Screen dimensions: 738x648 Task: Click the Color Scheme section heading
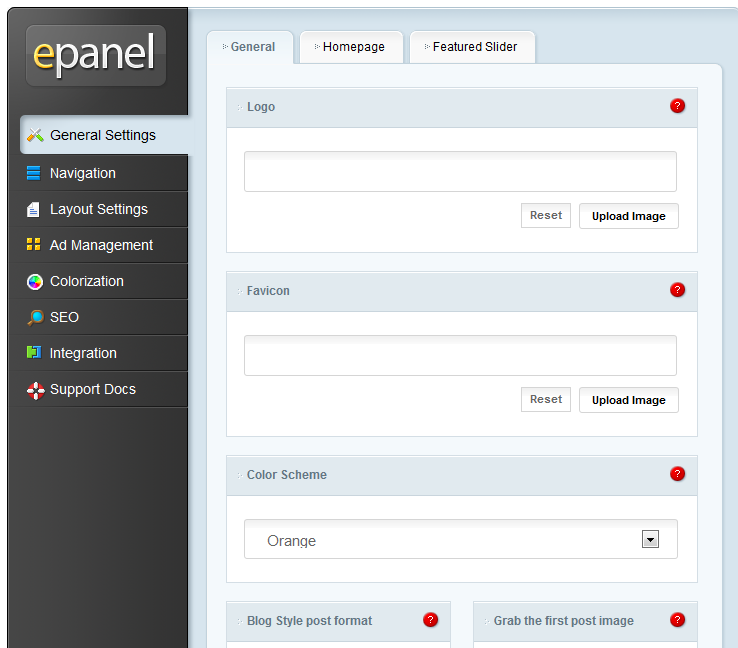click(287, 475)
